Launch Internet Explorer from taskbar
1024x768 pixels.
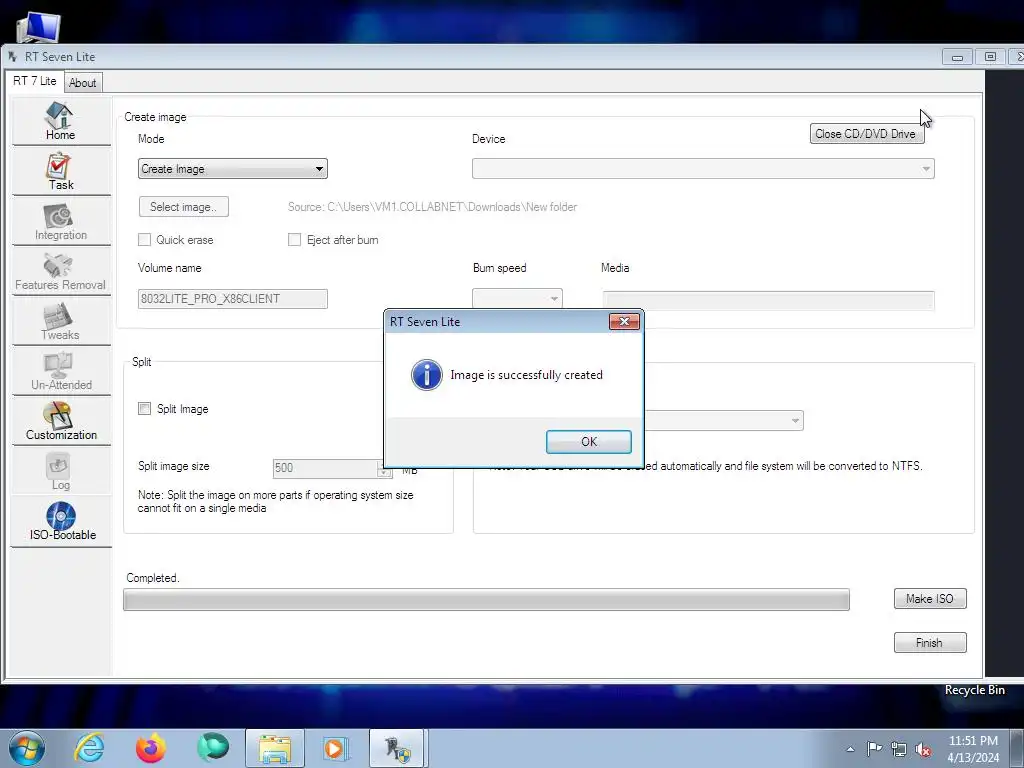pos(89,748)
